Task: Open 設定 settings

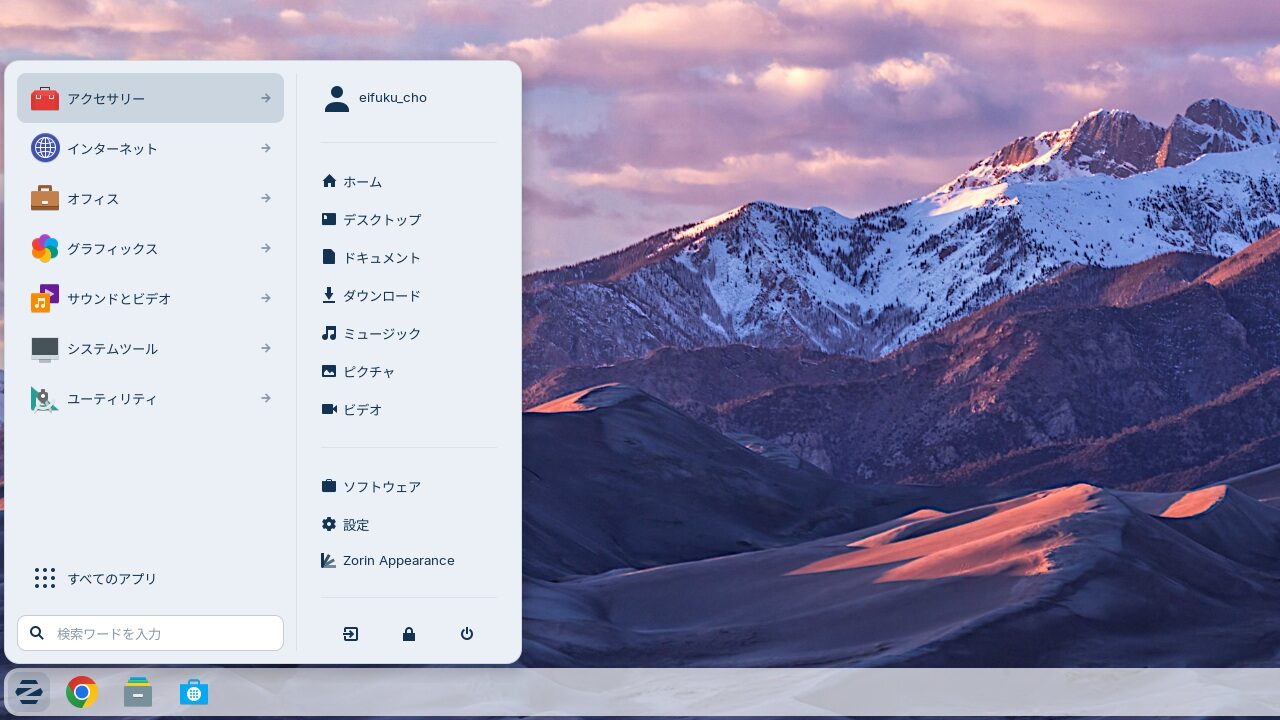Action: point(355,525)
